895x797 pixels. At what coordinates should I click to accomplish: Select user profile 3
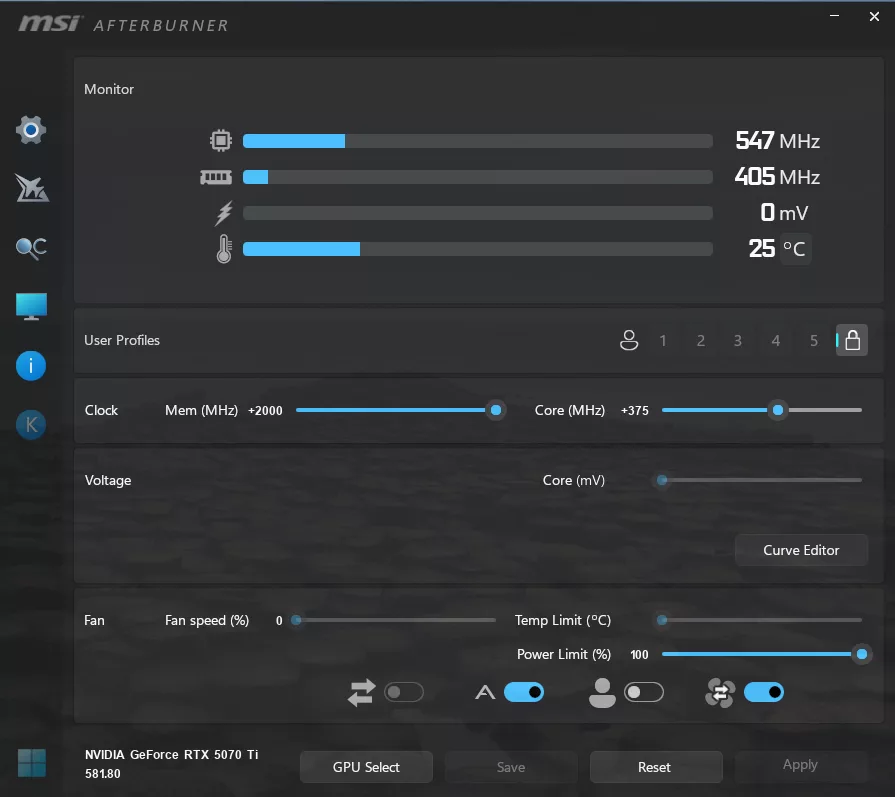pos(737,340)
